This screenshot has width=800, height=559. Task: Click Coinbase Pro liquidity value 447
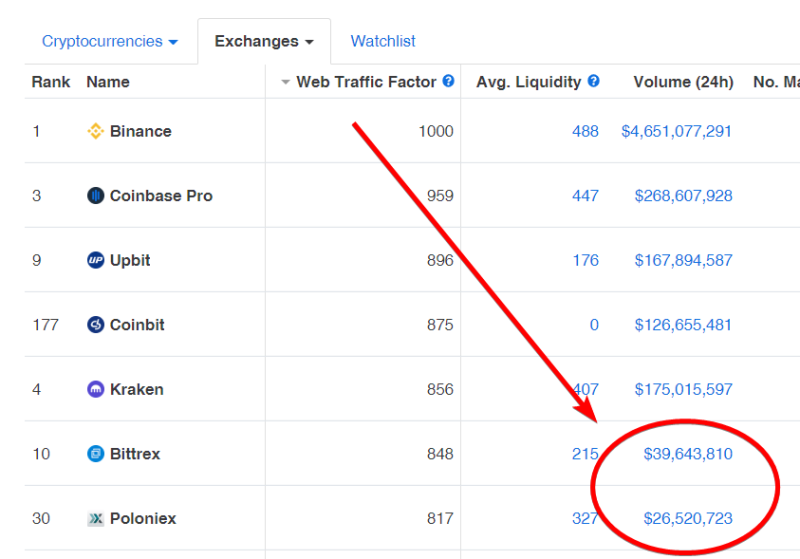coord(585,196)
